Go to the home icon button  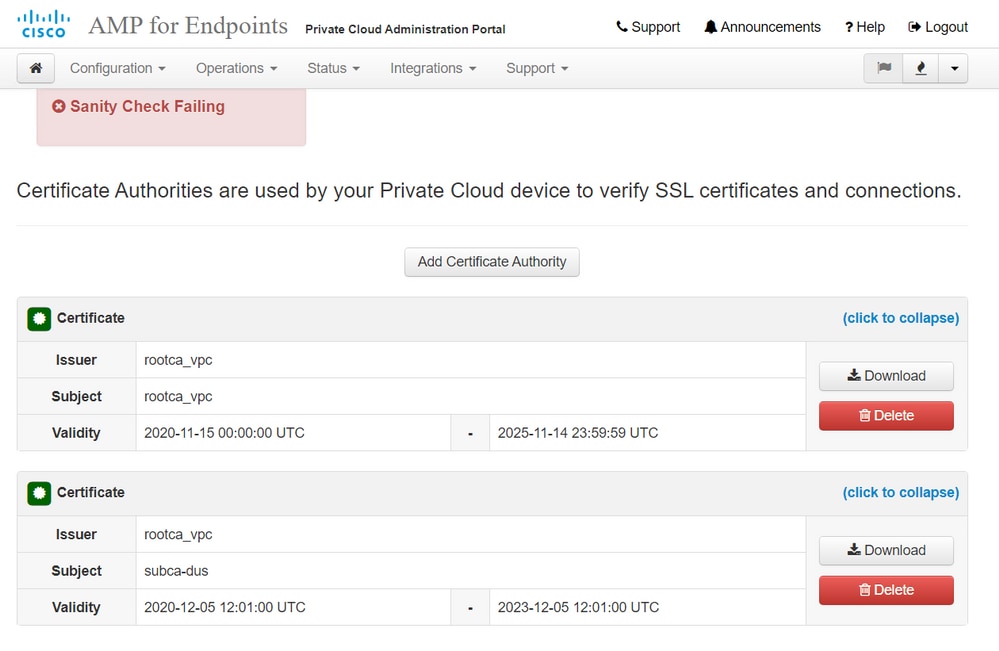tap(36, 68)
